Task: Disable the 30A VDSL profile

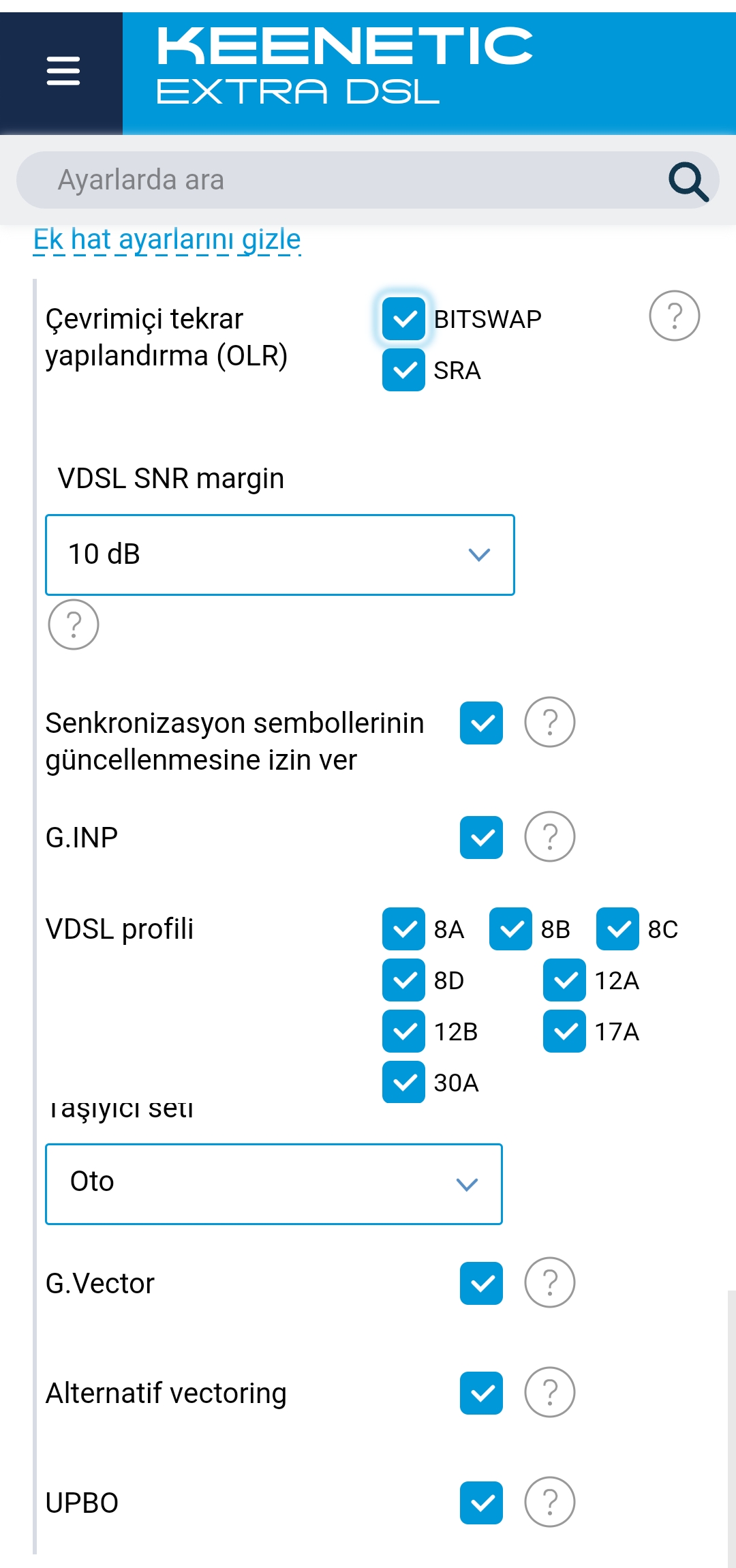Action: coord(403,1082)
